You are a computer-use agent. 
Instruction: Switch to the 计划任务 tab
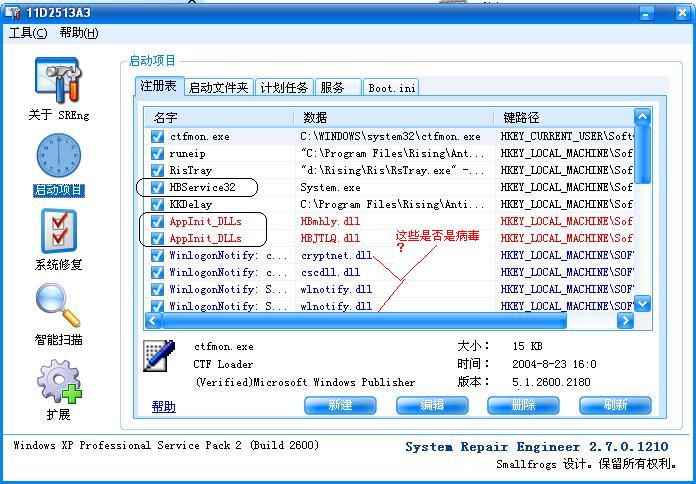[284, 87]
